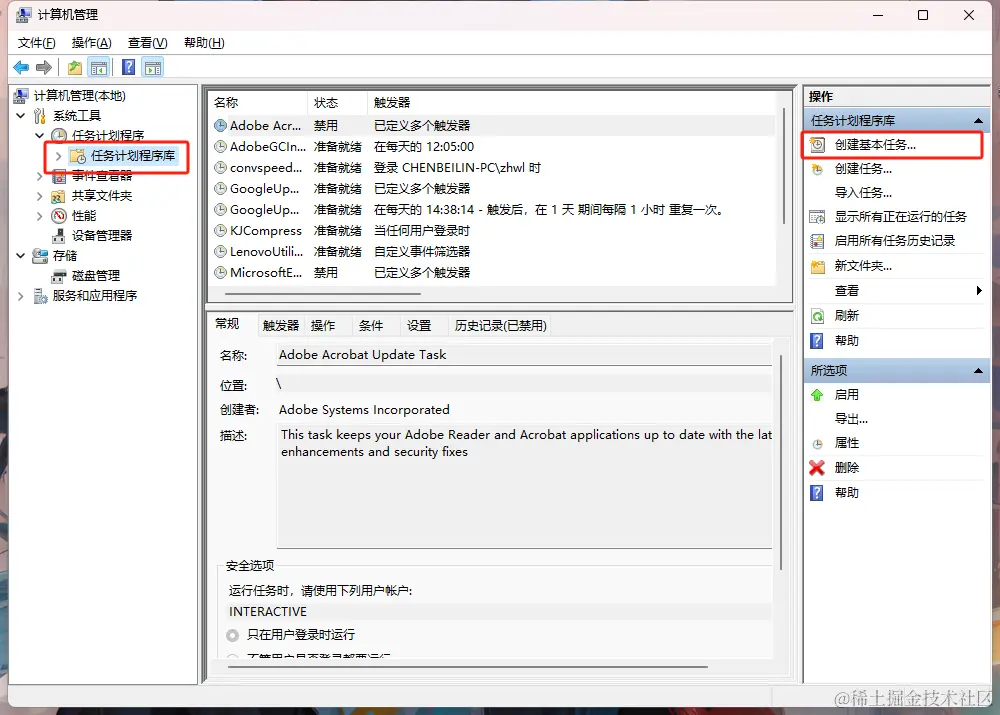Expand the 性能 tree node
The image size is (1000, 715).
[40, 216]
